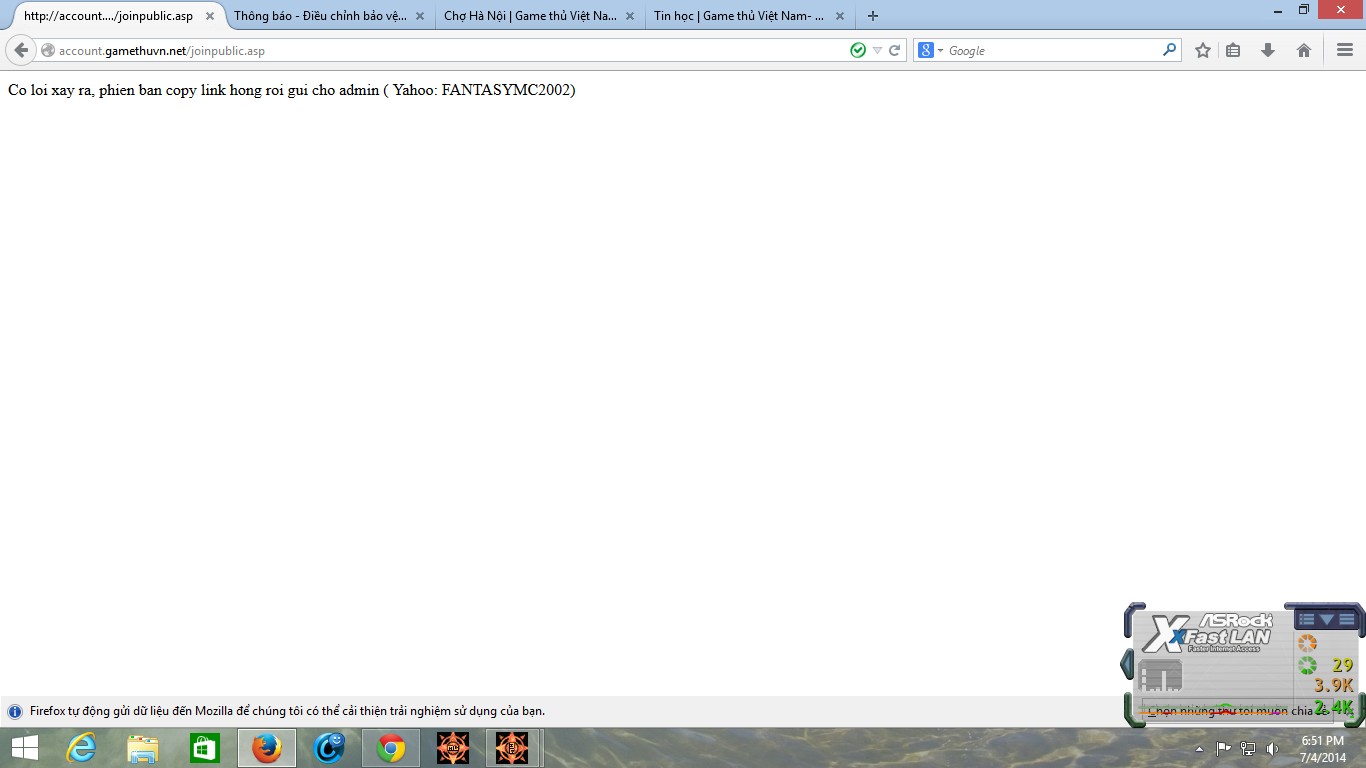This screenshot has width=1366, height=768.
Task: Bookmark this page with the star icon
Action: 1203,50
